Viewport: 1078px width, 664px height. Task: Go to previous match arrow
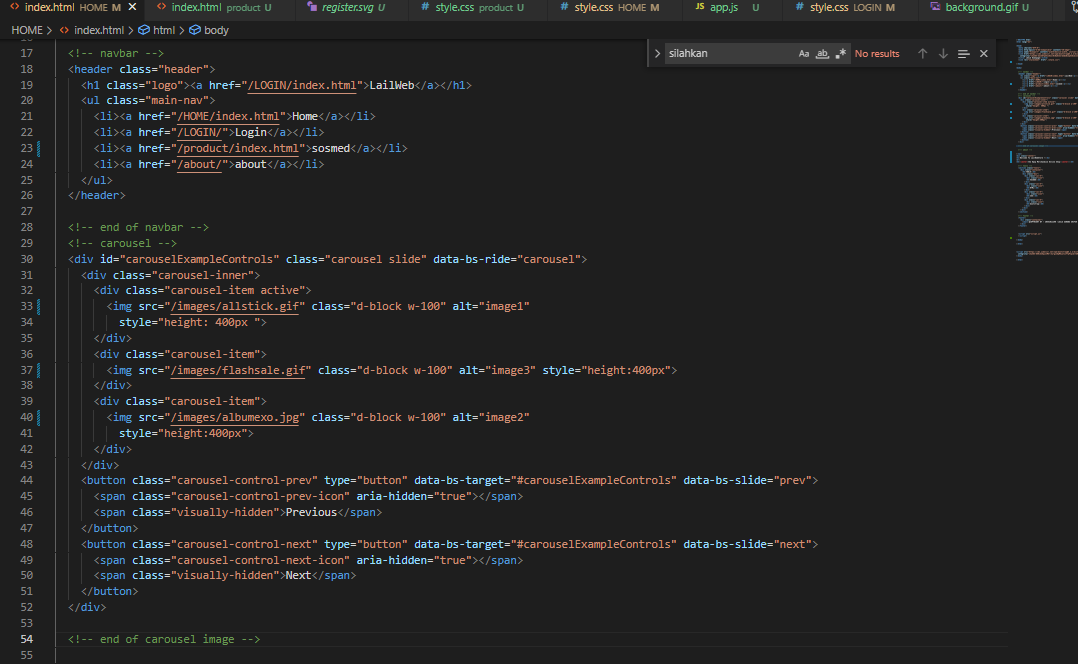point(923,54)
